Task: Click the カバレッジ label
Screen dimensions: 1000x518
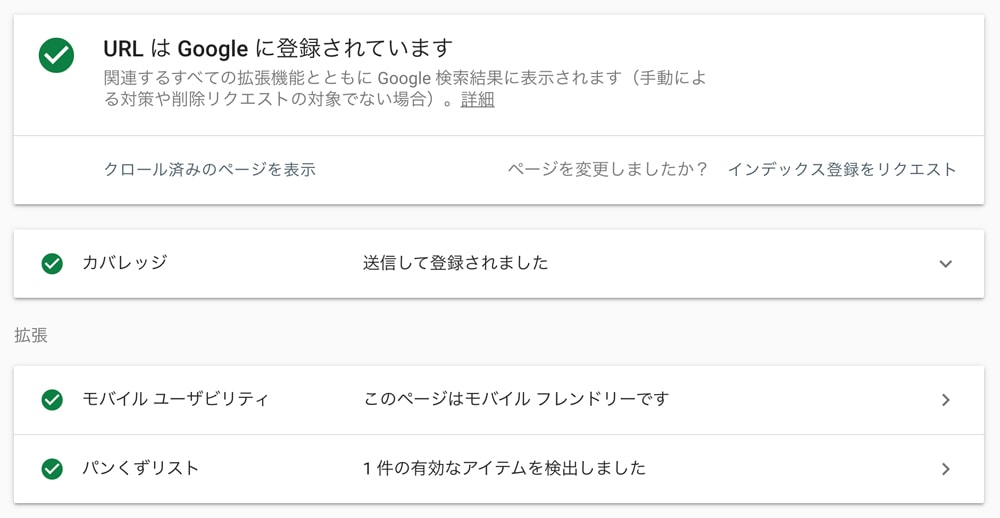Action: (x=125, y=262)
